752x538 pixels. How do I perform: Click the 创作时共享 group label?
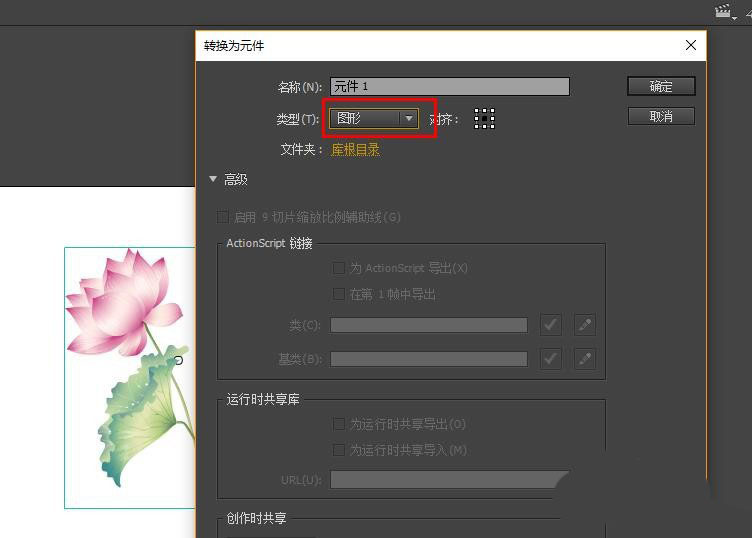pyautogui.click(x=257, y=518)
